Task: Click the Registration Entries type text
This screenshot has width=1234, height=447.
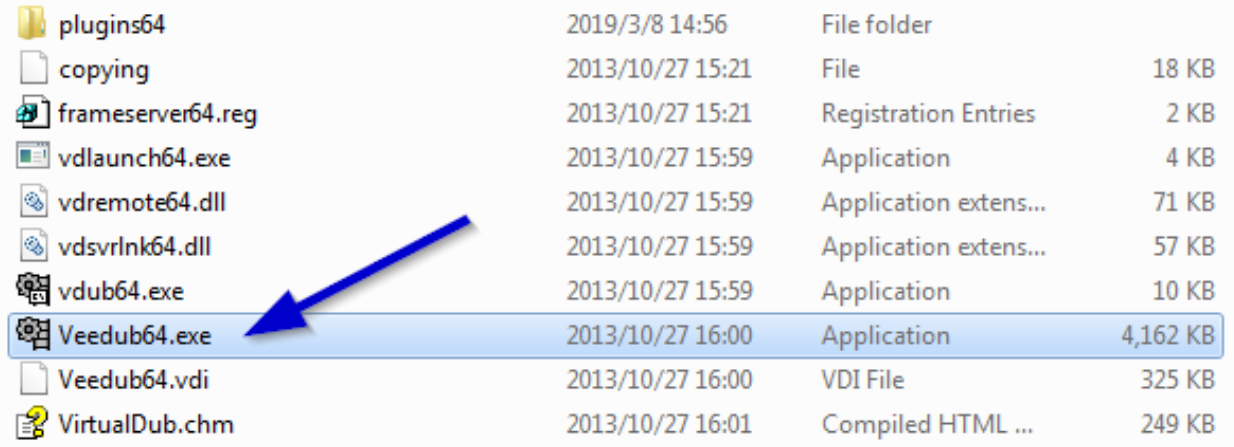Action: point(928,114)
